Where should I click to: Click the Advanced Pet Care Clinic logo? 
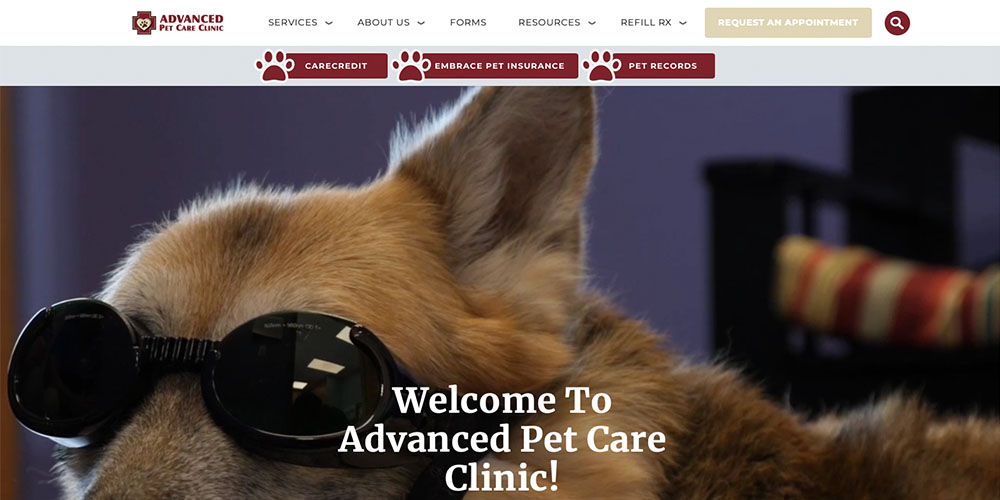pos(178,23)
